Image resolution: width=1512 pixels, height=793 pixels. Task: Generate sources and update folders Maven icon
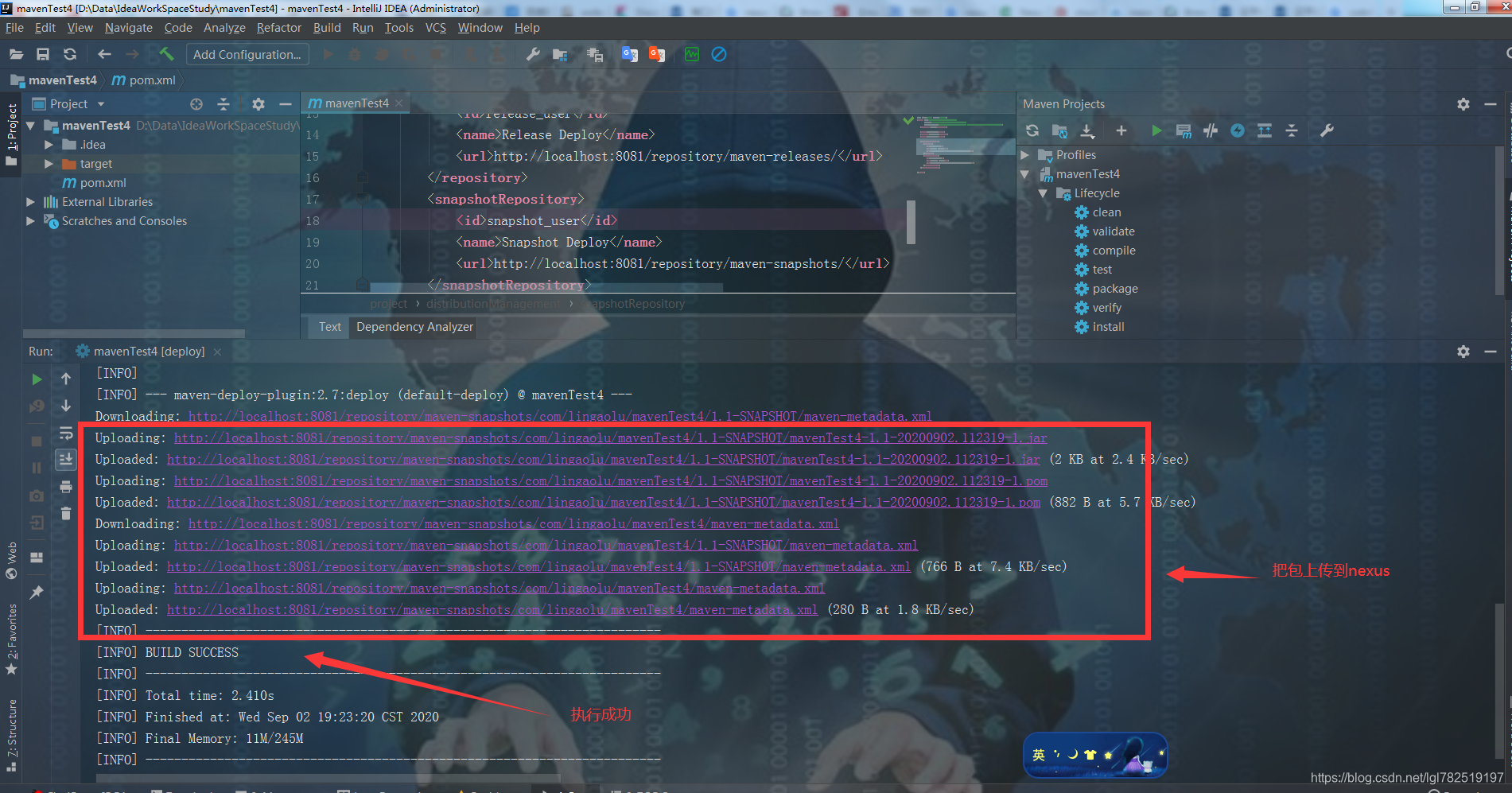1059,130
